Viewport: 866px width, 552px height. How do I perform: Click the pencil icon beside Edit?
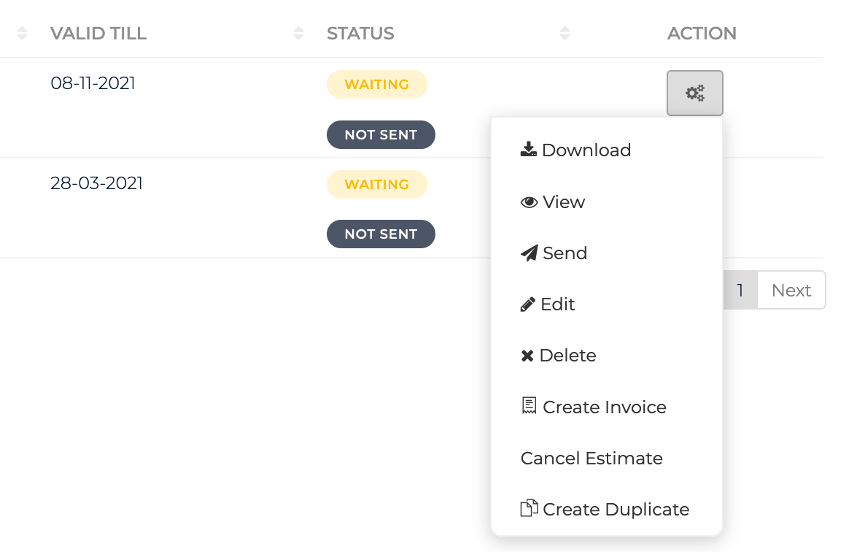[528, 305]
